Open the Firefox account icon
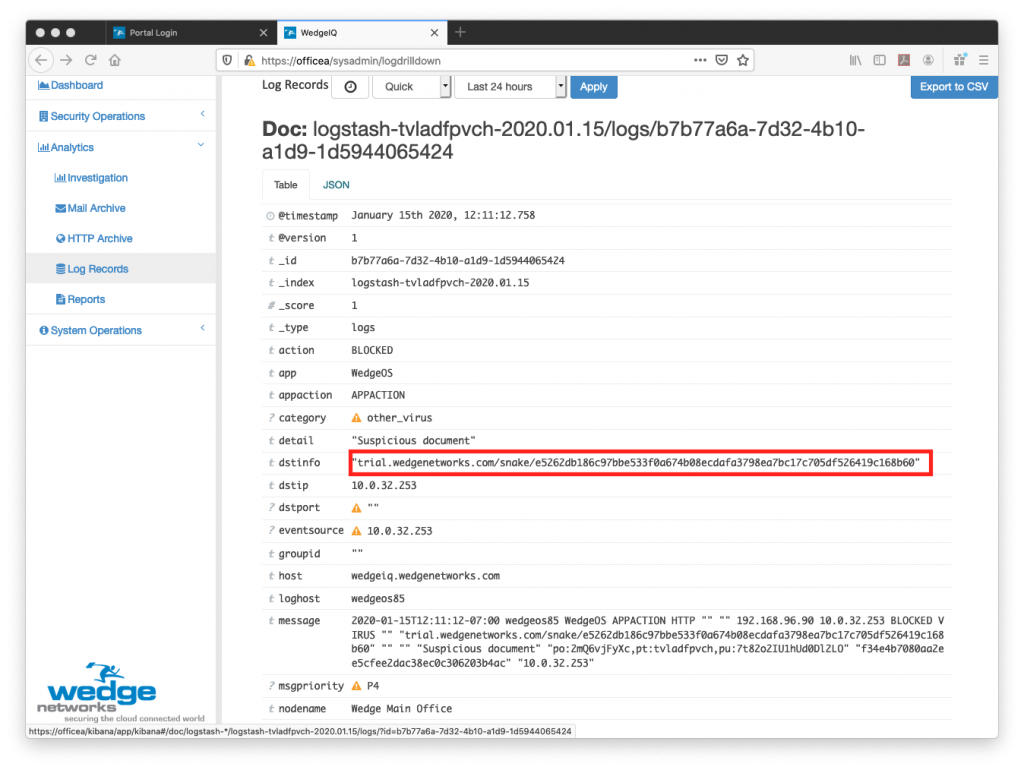 [928, 60]
